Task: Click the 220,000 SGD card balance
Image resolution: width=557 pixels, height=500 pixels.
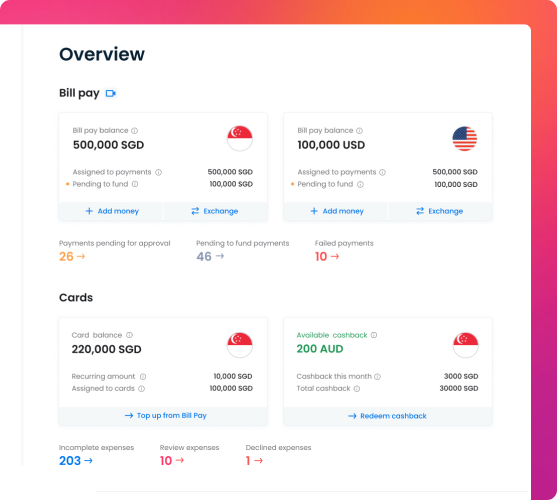Action: point(107,349)
